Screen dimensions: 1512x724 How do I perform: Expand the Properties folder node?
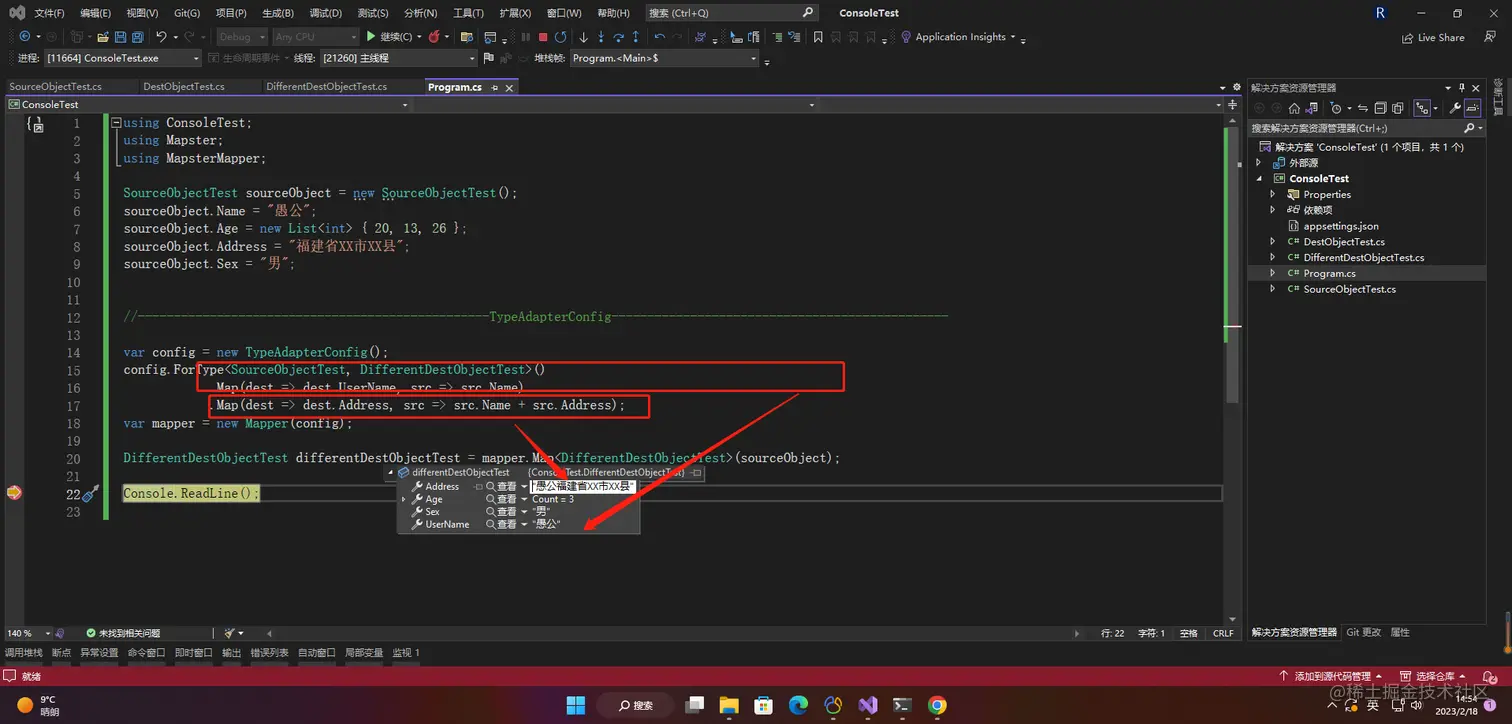(x=1273, y=194)
